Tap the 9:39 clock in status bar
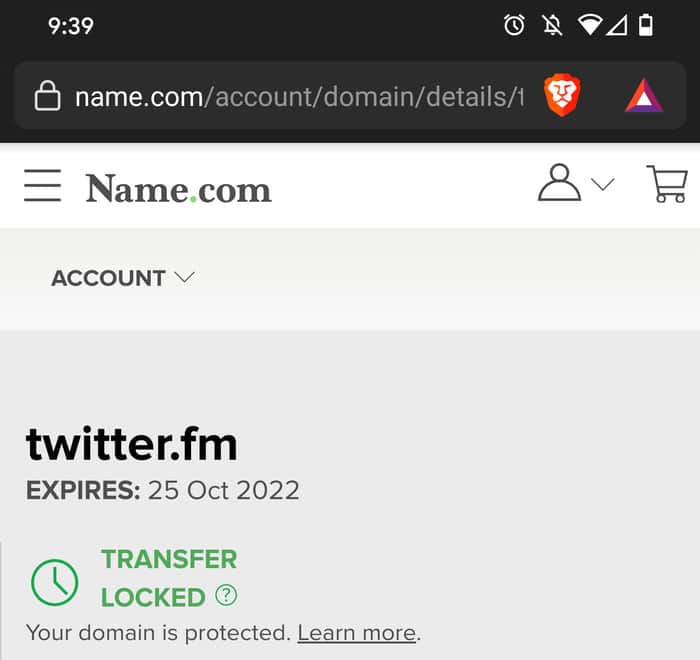Viewport: 700px width, 660px height. [71, 26]
